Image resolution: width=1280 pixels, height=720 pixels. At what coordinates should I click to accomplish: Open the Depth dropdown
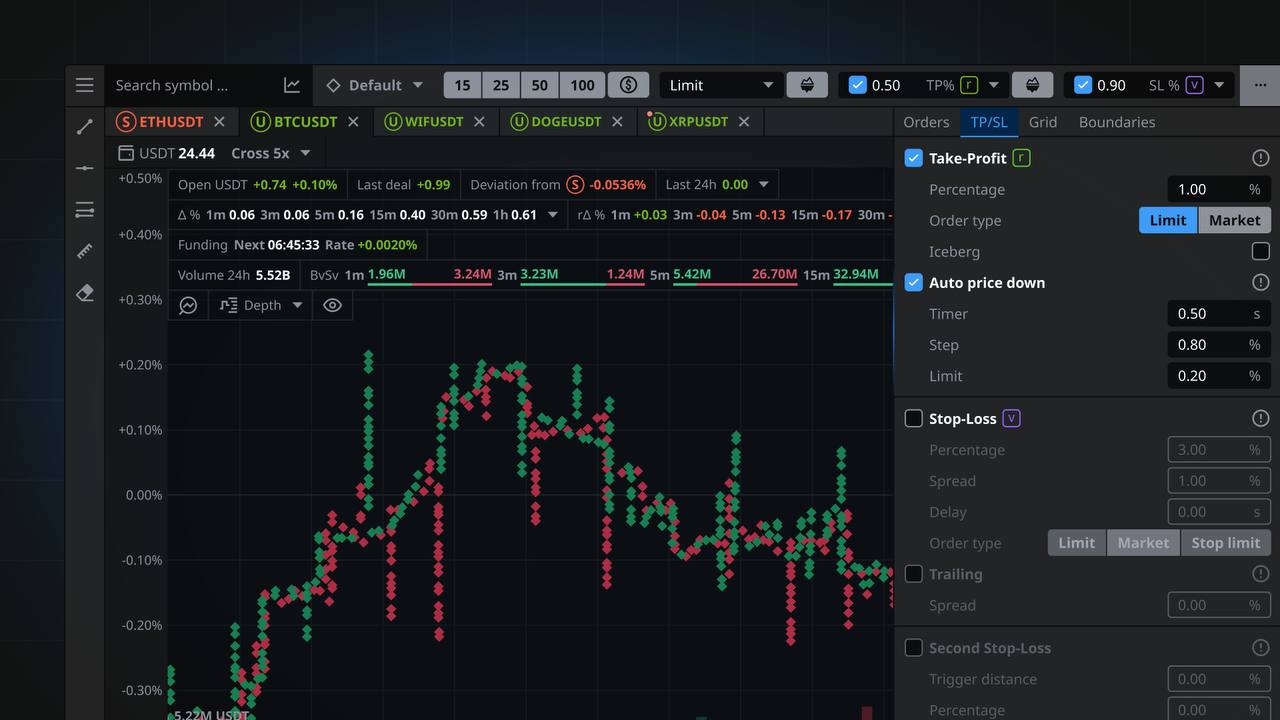261,305
